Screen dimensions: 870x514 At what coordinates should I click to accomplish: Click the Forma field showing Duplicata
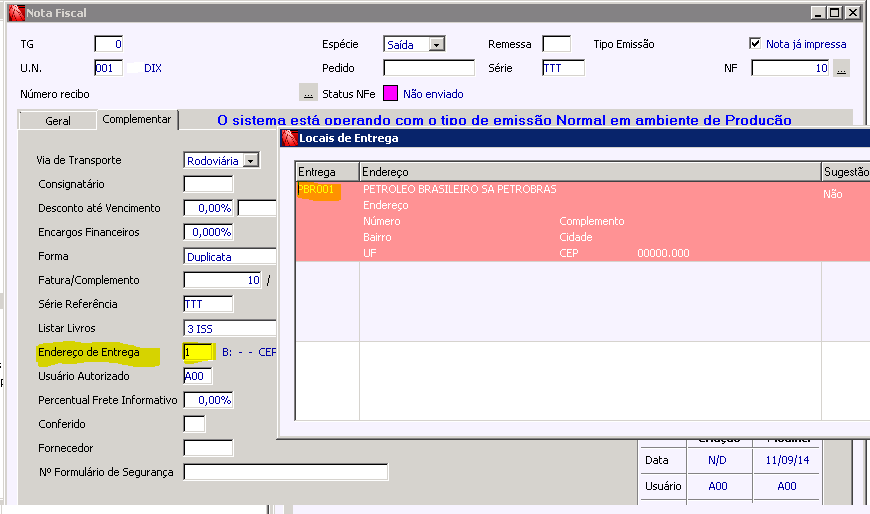coord(230,256)
